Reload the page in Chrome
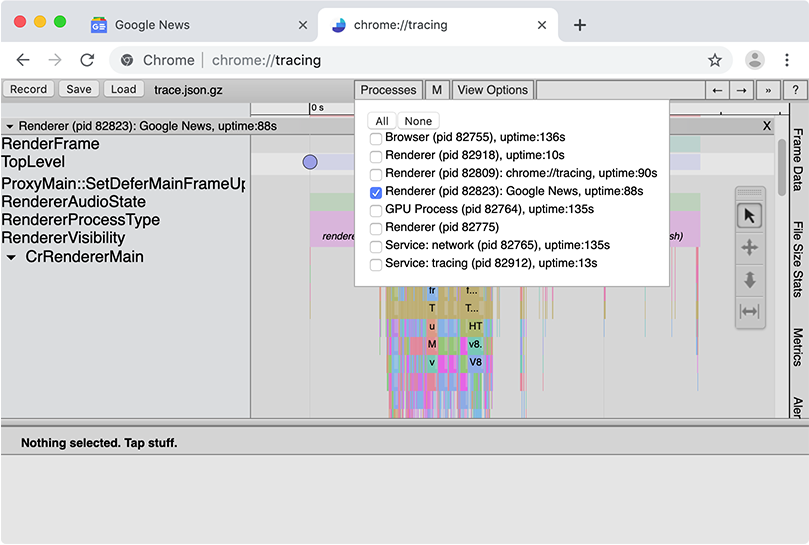Viewport: 809px width, 545px height. coord(87,60)
